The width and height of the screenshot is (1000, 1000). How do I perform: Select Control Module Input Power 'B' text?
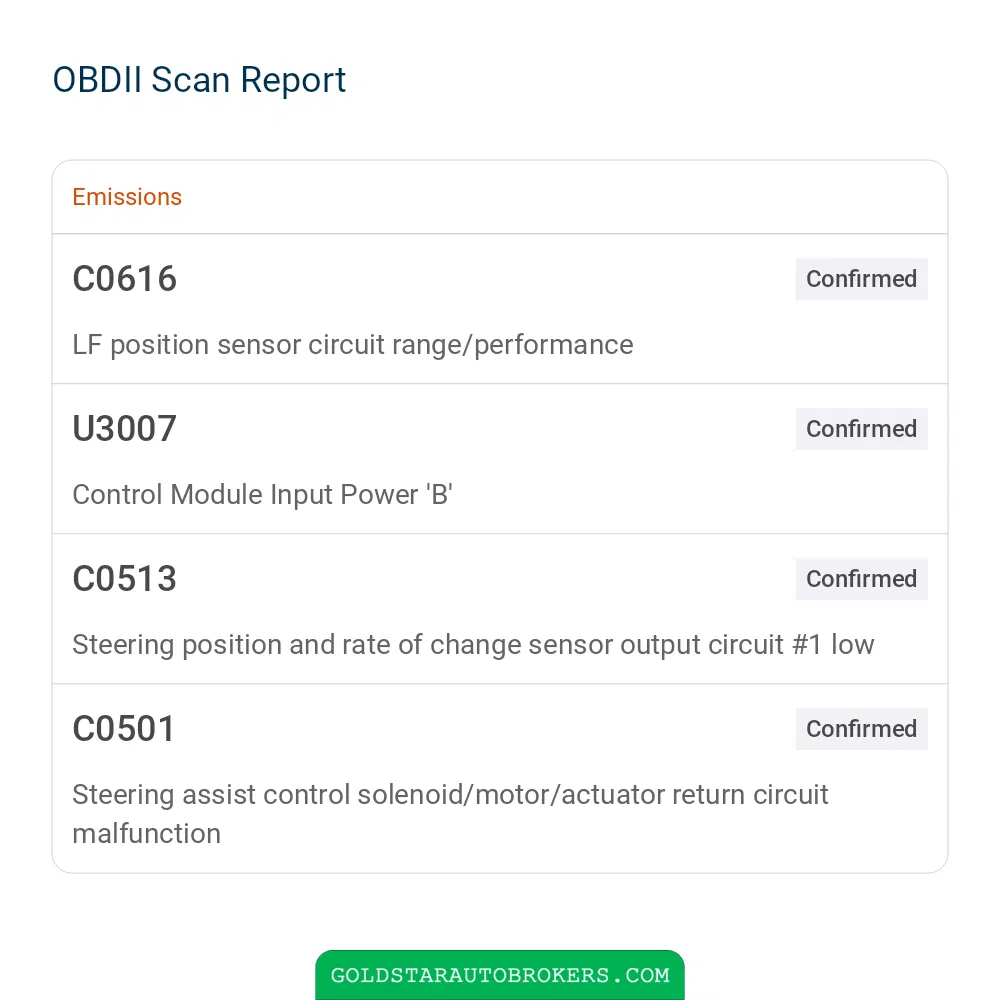[262, 495]
